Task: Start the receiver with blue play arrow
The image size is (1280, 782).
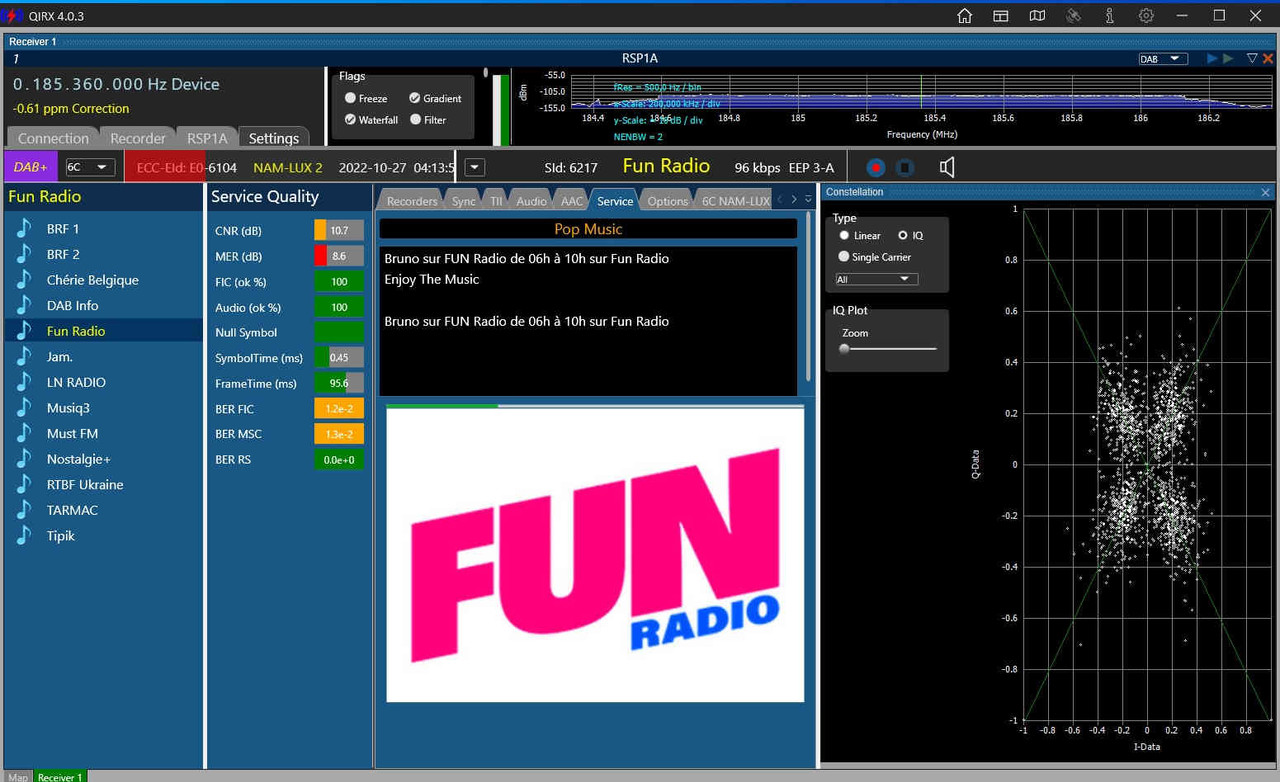Action: (x=1212, y=59)
